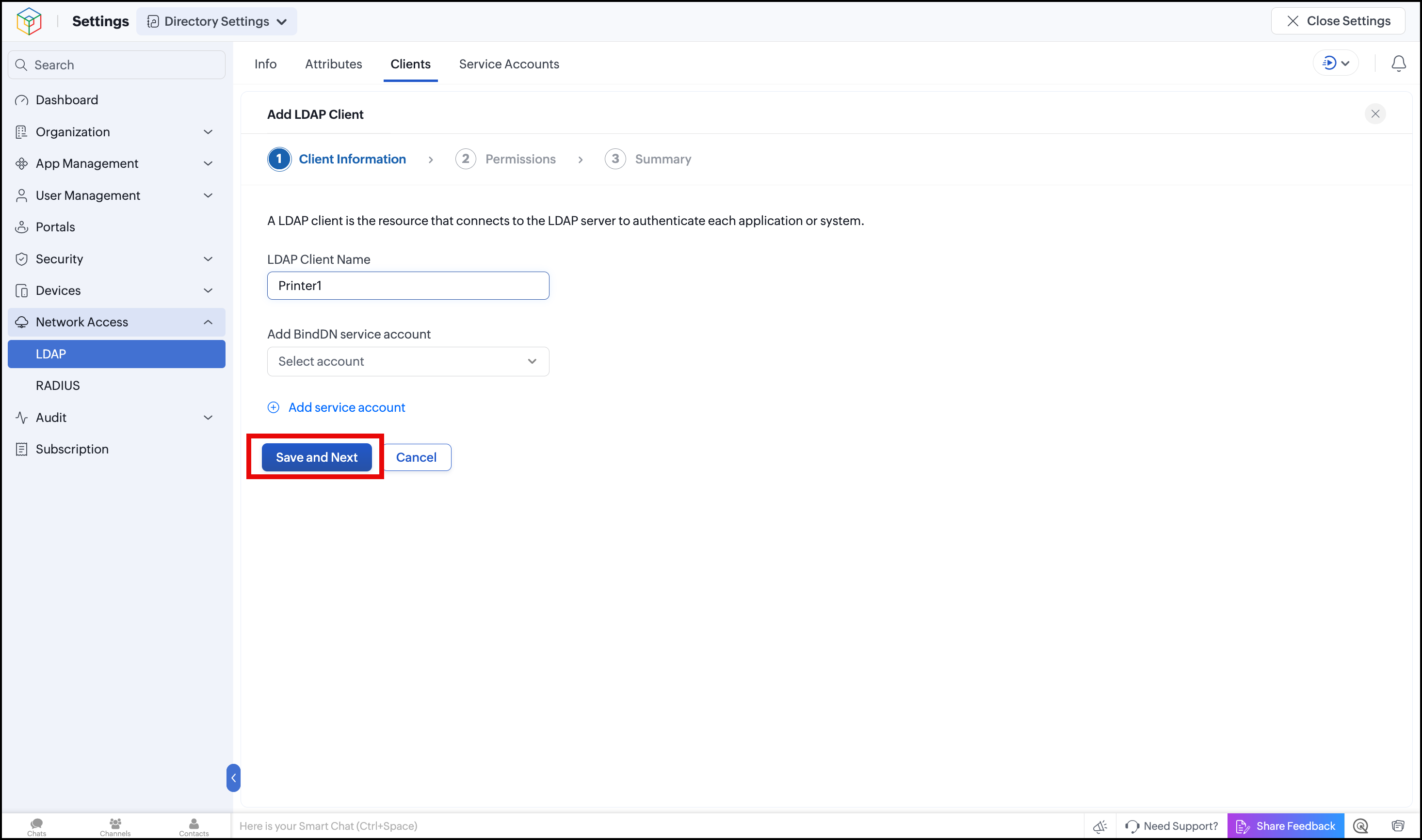Select the Clients tab
The width and height of the screenshot is (1422, 840).
(410, 64)
